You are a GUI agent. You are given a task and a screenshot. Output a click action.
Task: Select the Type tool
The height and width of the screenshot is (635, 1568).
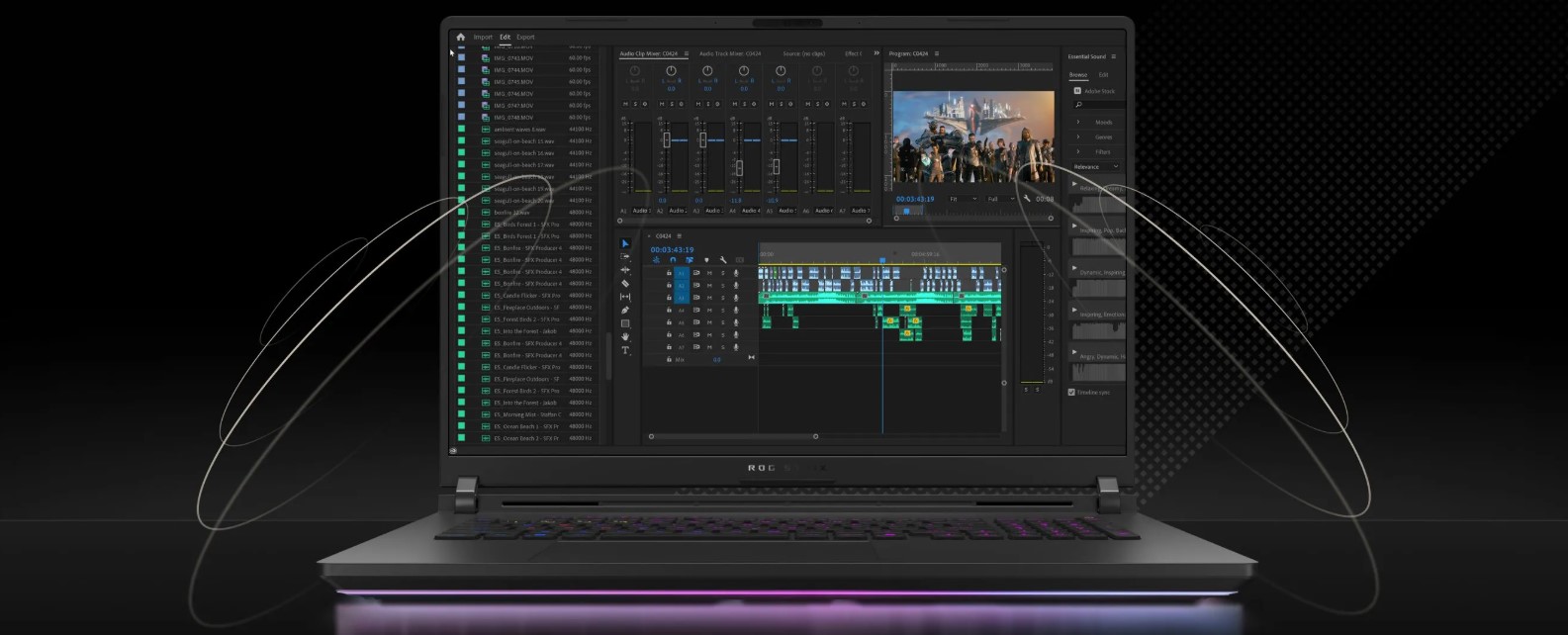tap(625, 350)
